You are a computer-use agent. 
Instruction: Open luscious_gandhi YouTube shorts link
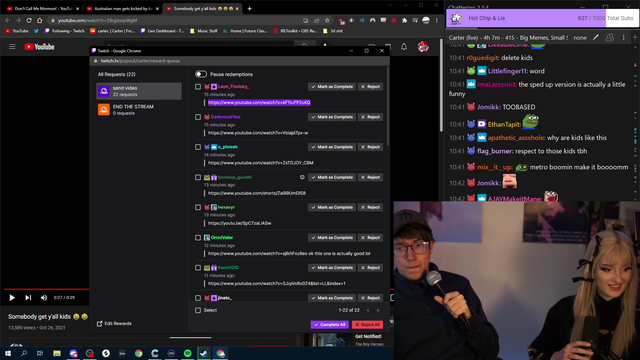click(x=257, y=193)
